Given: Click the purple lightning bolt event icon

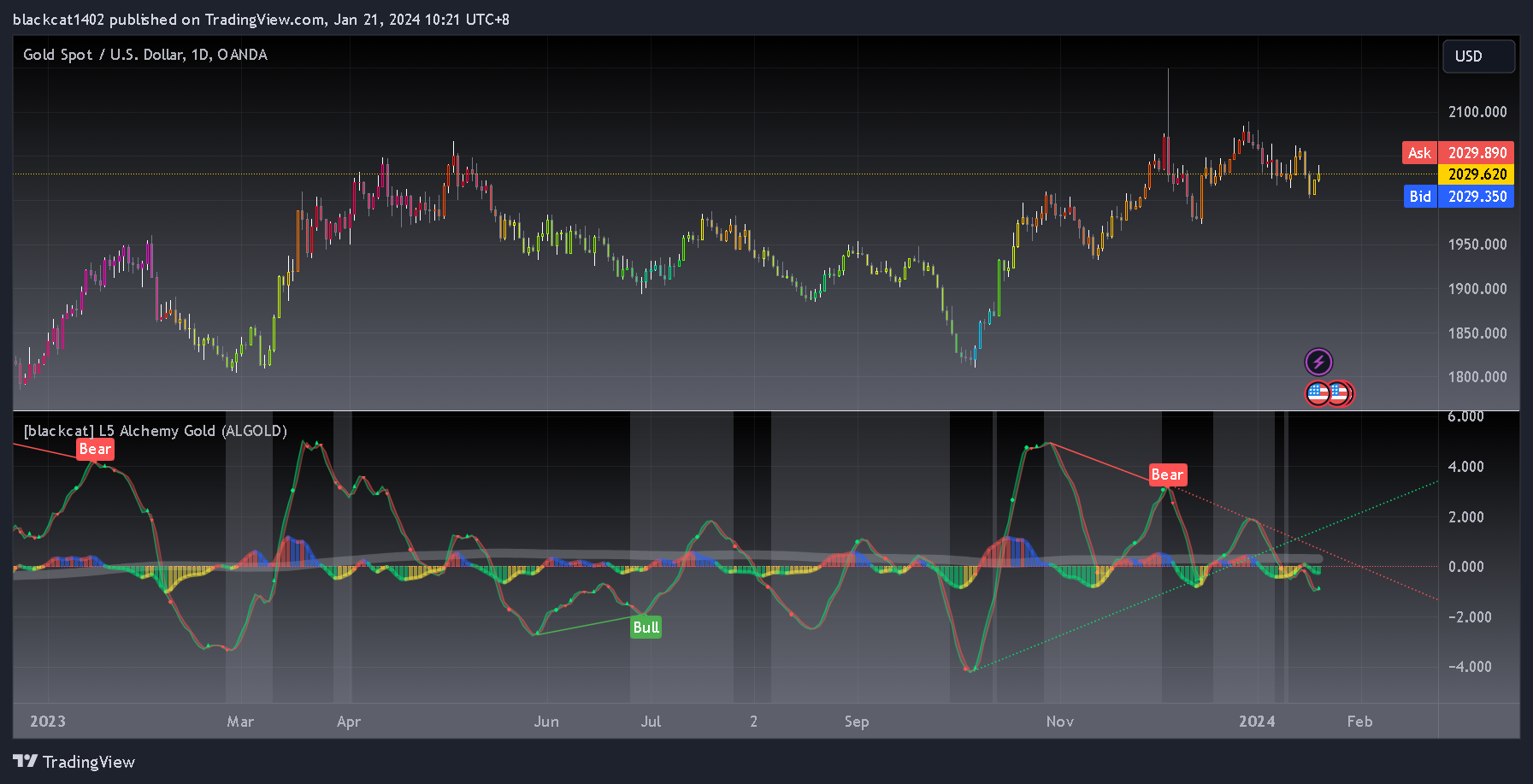Looking at the screenshot, I should 1318,362.
